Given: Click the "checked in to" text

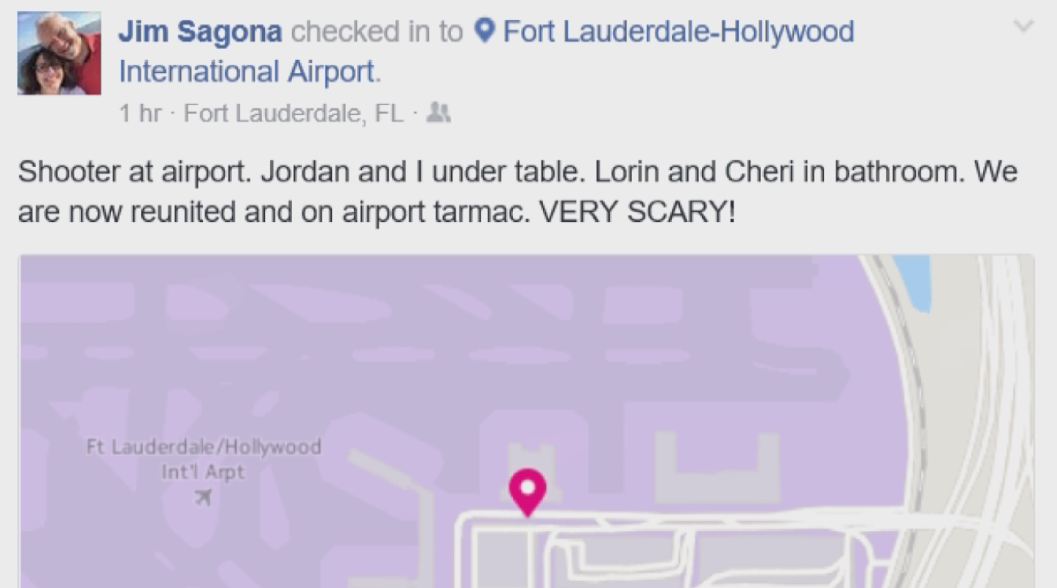Looking at the screenshot, I should tap(377, 32).
